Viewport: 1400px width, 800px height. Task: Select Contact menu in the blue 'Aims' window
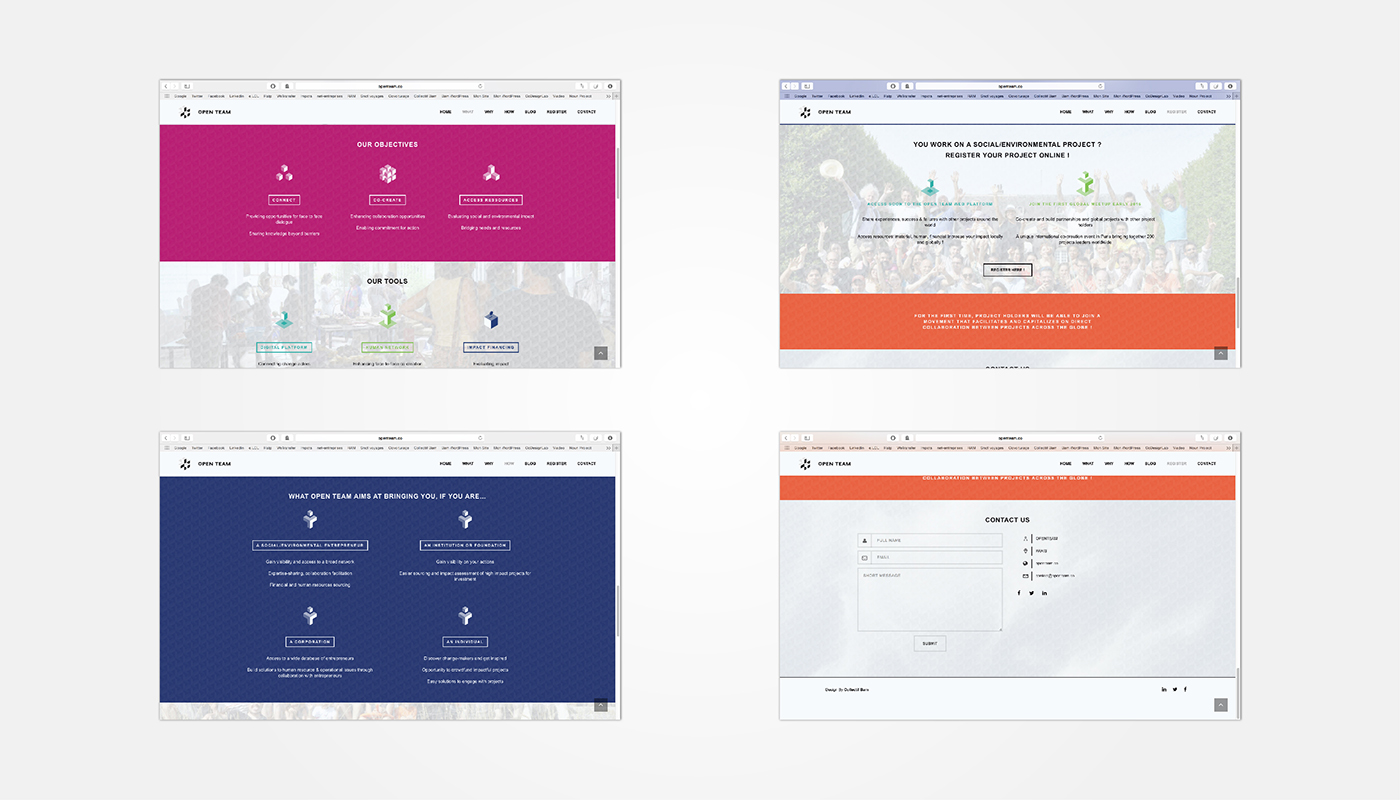point(586,464)
